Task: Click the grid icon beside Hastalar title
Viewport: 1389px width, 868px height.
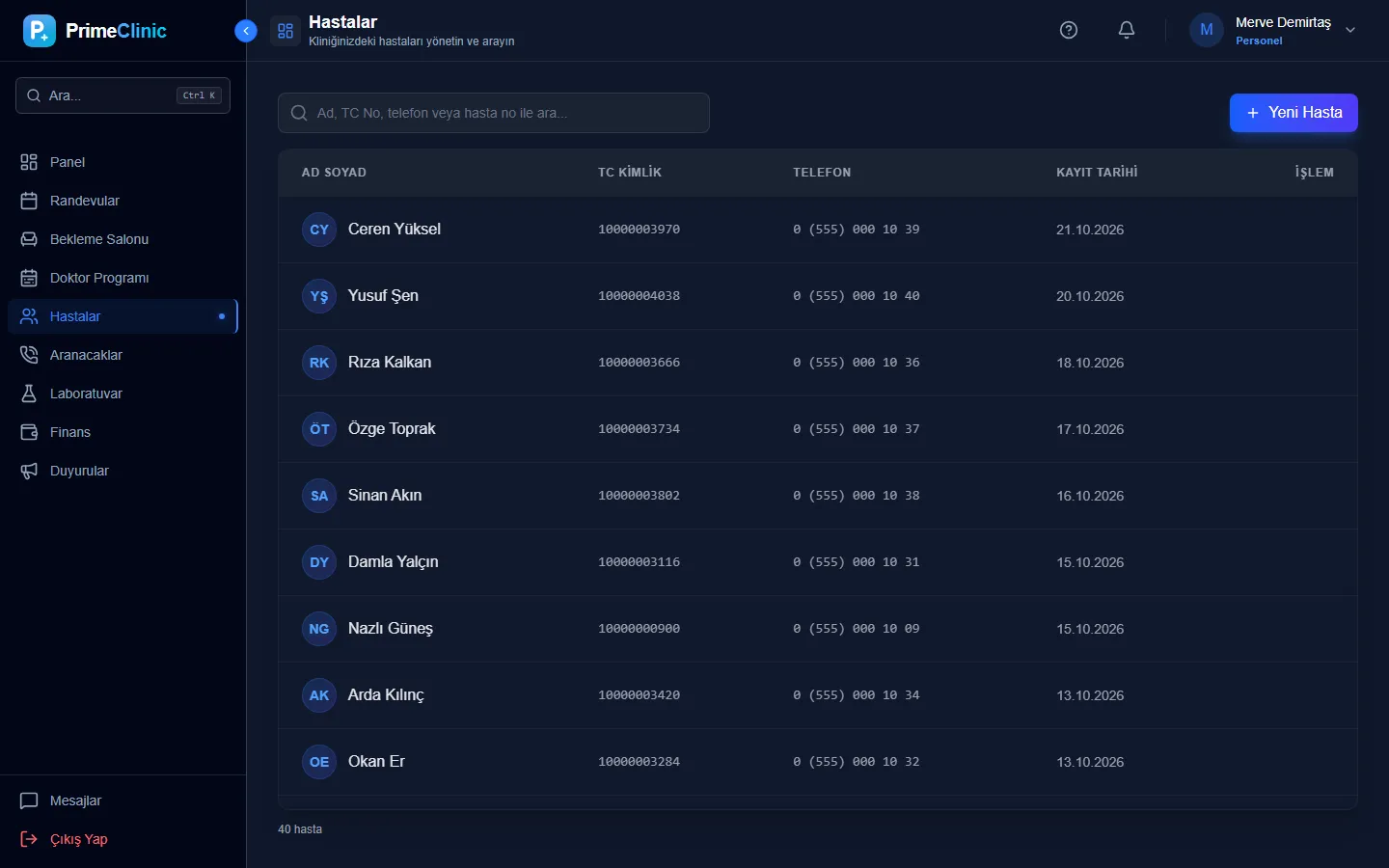Action: [286, 31]
